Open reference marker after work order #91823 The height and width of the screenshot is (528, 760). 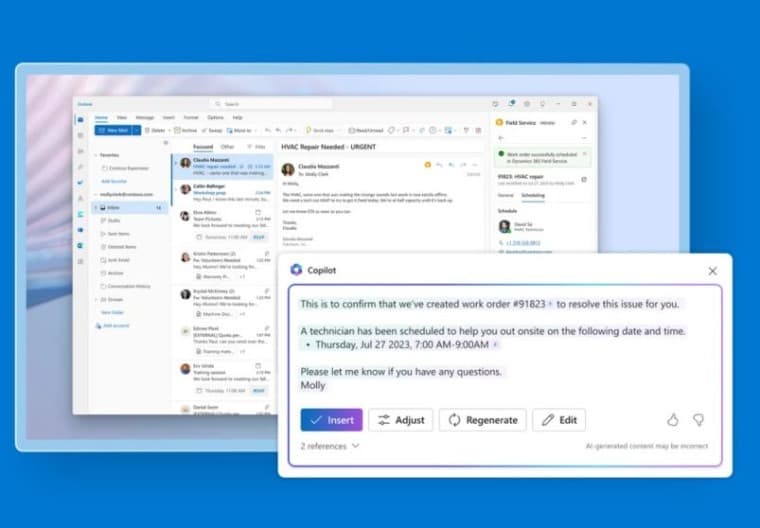coord(550,304)
